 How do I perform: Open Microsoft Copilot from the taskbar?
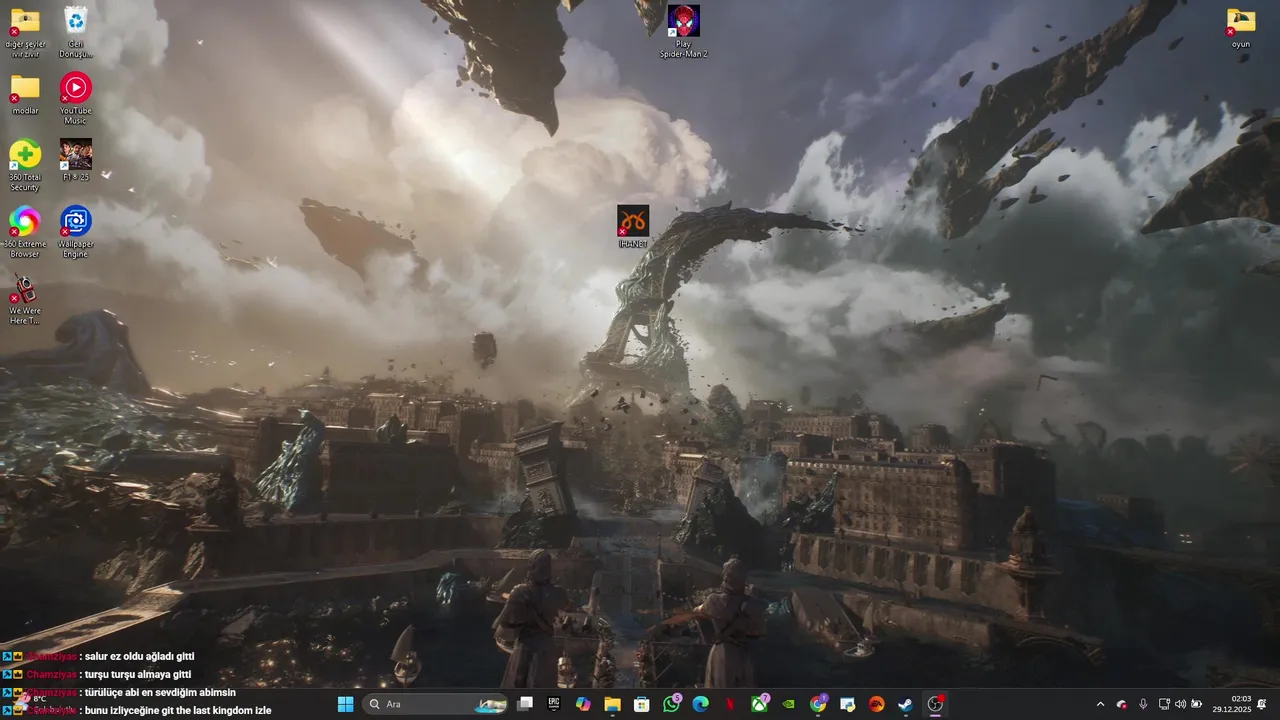pyautogui.click(x=583, y=704)
